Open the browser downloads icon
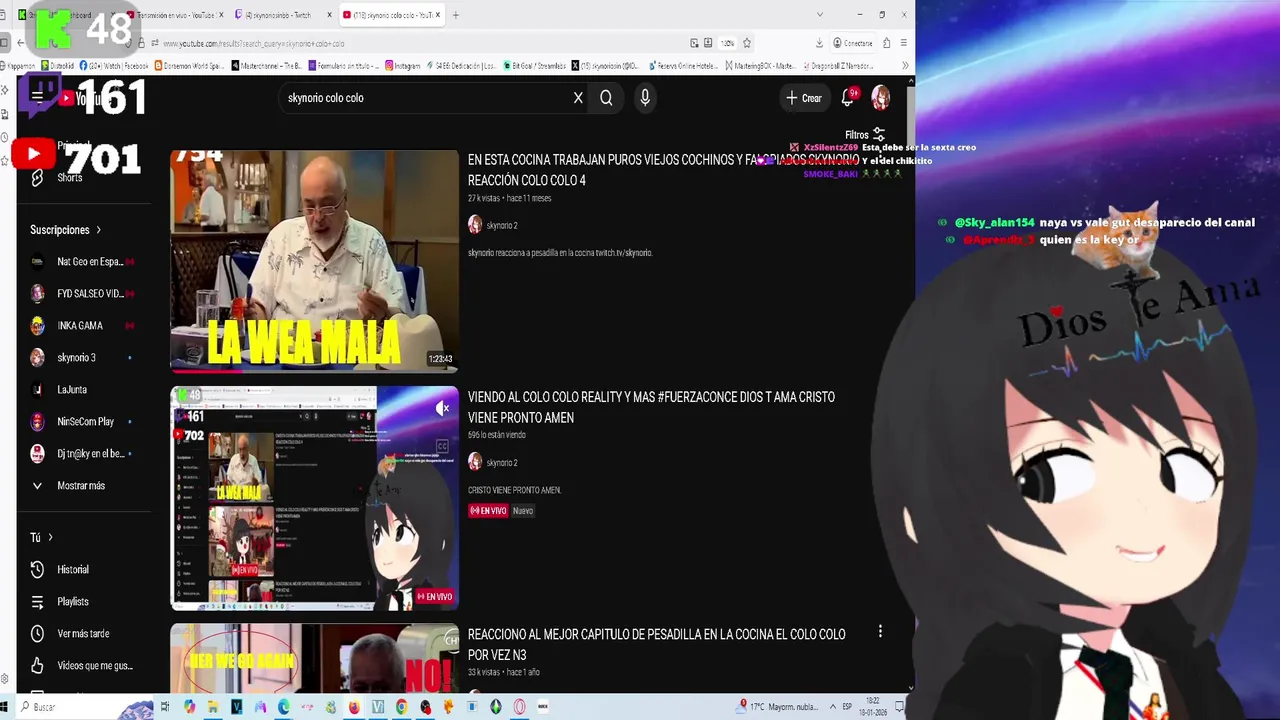Viewport: 1280px width, 720px height. pos(819,43)
